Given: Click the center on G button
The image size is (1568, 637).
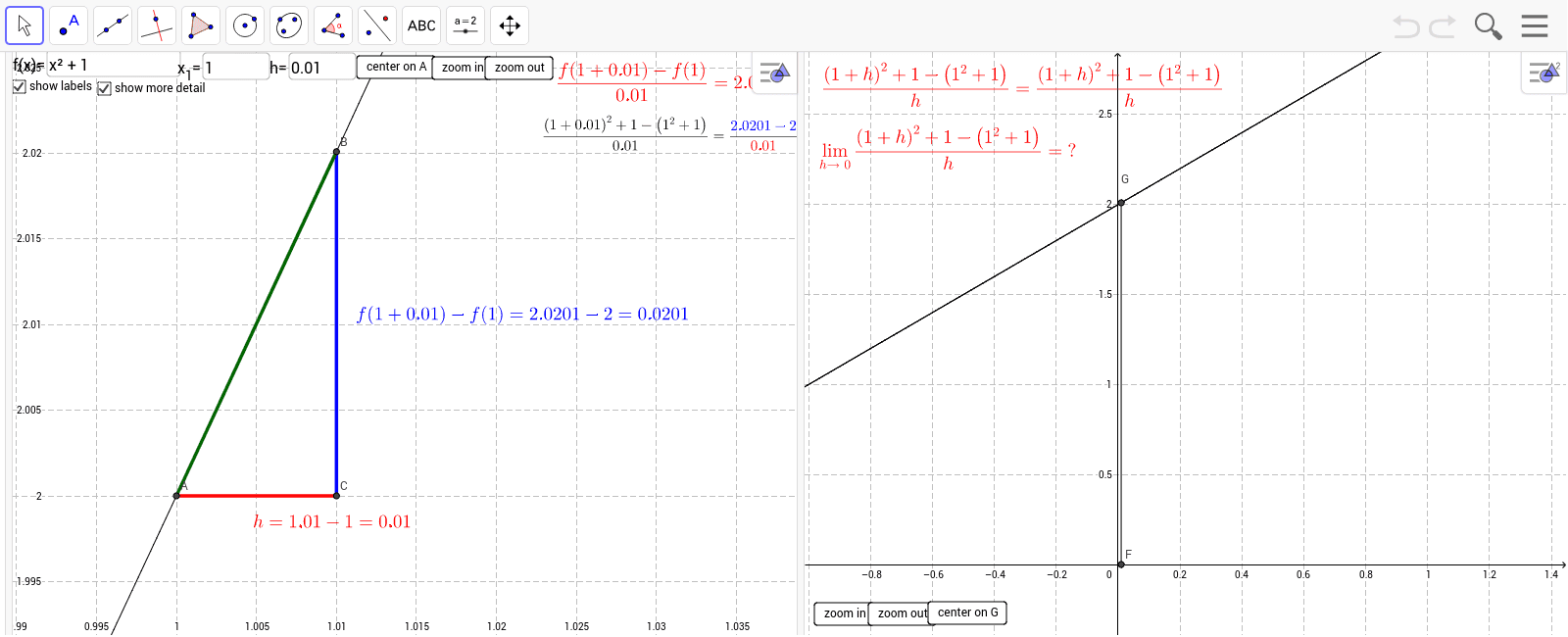Looking at the screenshot, I should pos(967,612).
